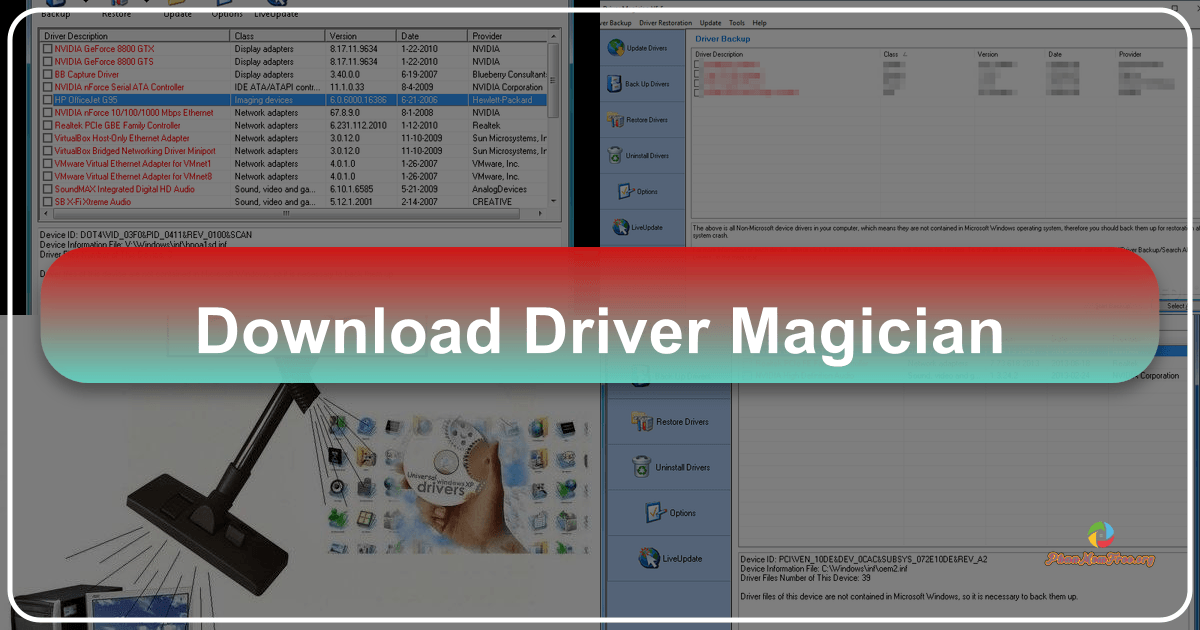Click the Update Drivers sidebar icon

tap(639, 47)
